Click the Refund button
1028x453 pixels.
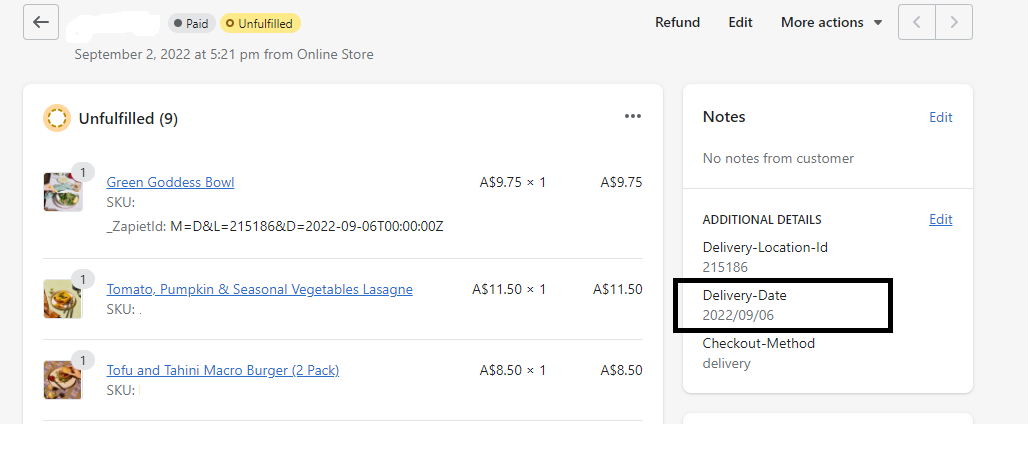[x=677, y=22]
